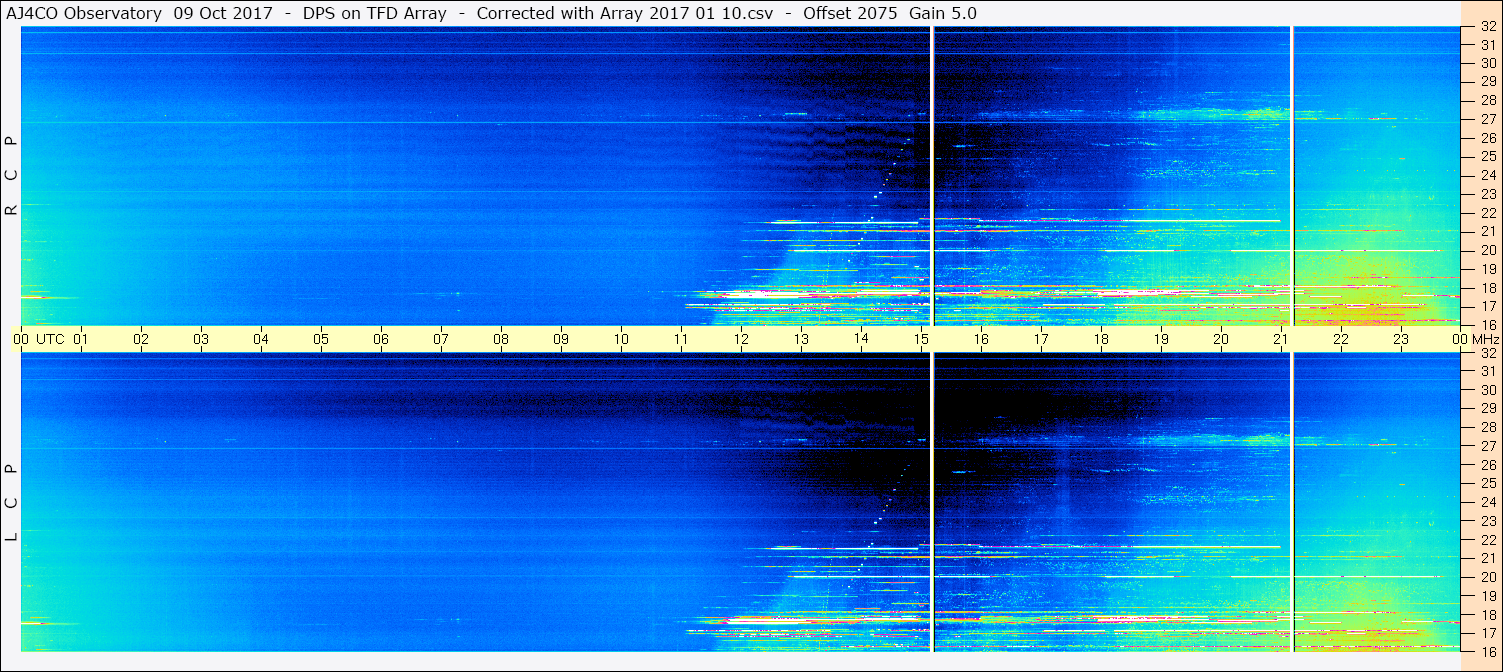Click the 24 MHz tick on RCP scale
Viewport: 1503px width, 672px height.
[x=1487, y=176]
